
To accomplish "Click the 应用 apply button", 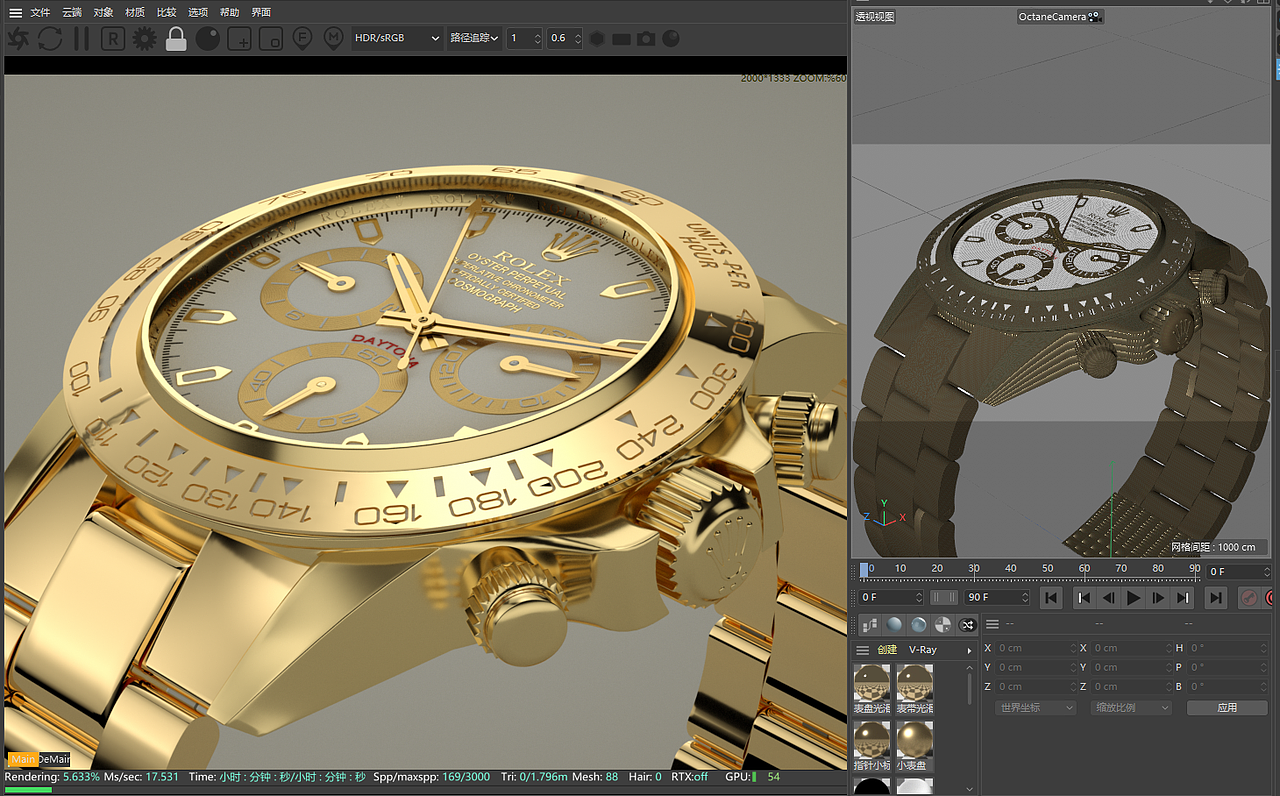I will point(1227,707).
